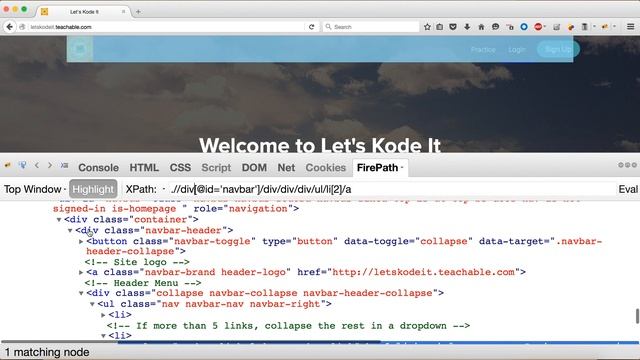Open the Adblock Plus dropdown arrow
The width and height of the screenshot is (640, 360).
[545, 27]
